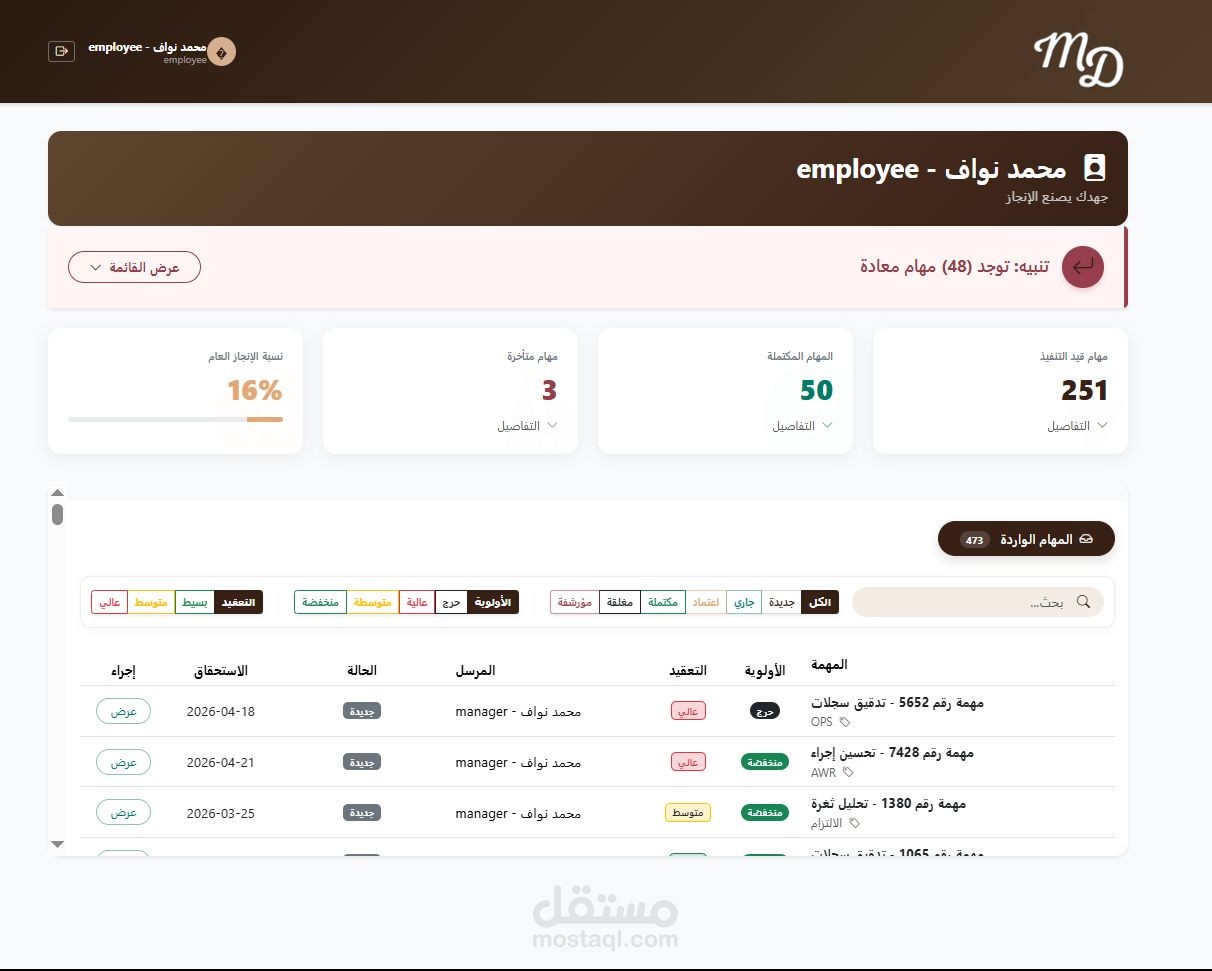Click the 16% completion value
Viewport: 1212px width, 971px height.
pyautogui.click(x=254, y=390)
